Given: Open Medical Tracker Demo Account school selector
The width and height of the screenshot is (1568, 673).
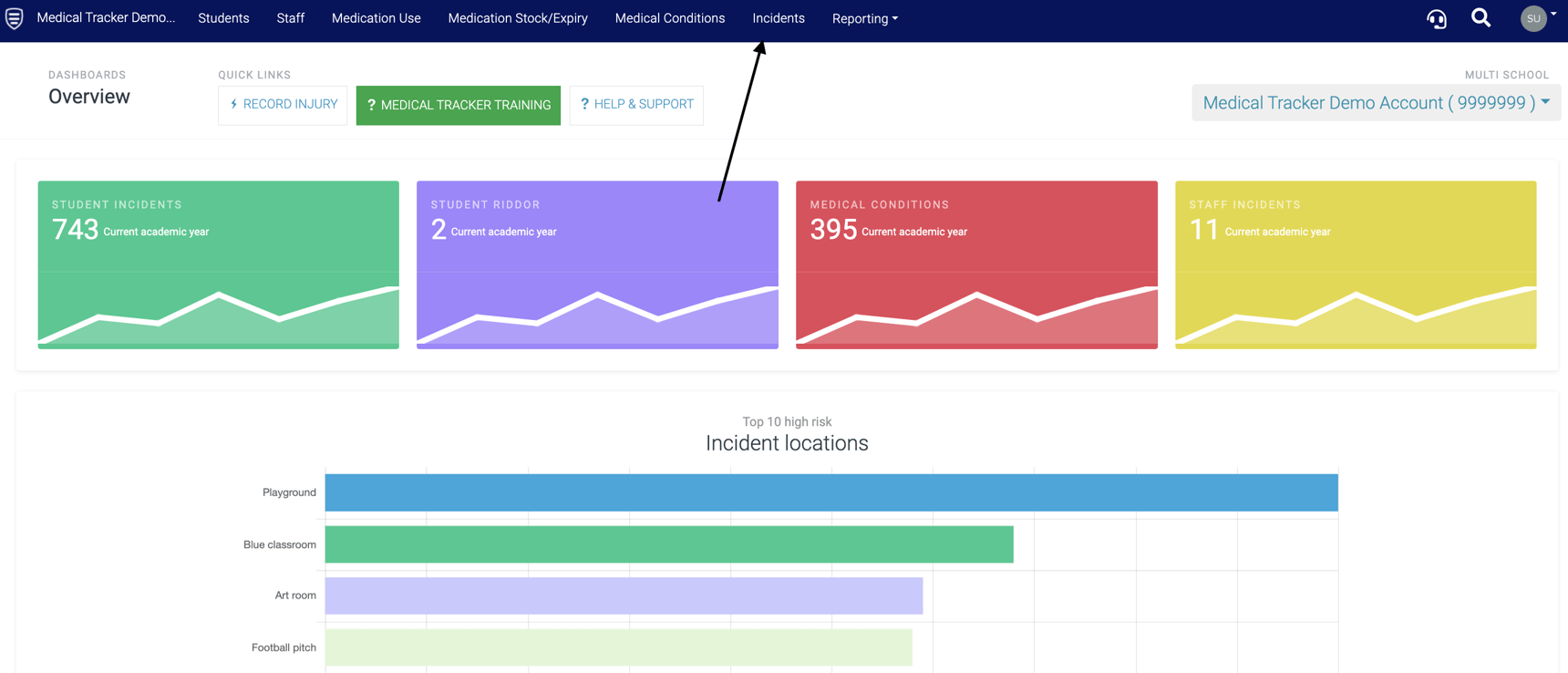Looking at the screenshot, I should 1376,103.
